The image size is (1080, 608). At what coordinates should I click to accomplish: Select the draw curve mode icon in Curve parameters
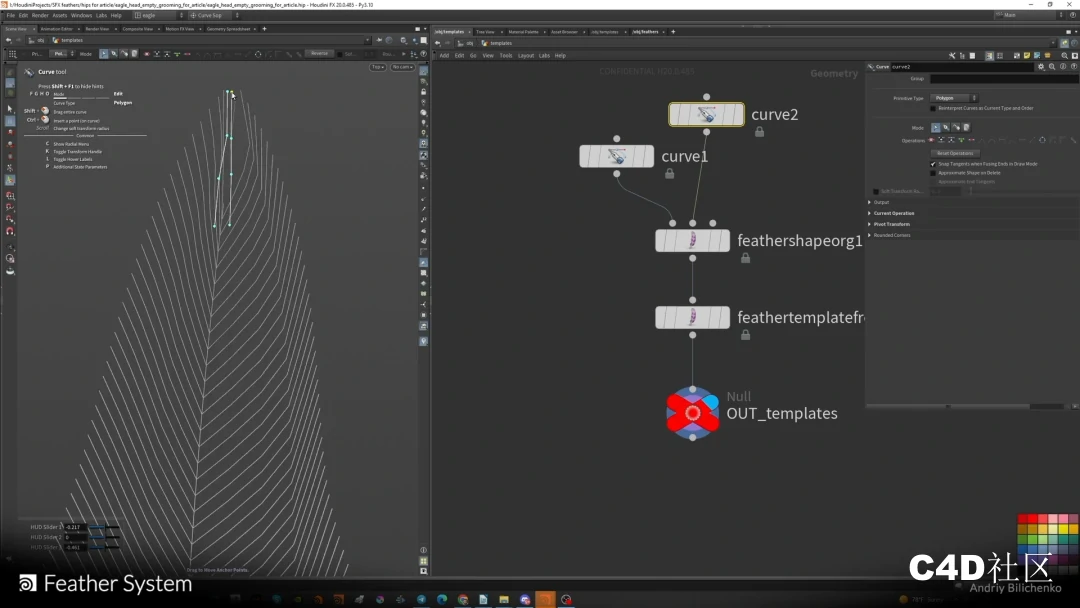pyautogui.click(x=936, y=127)
